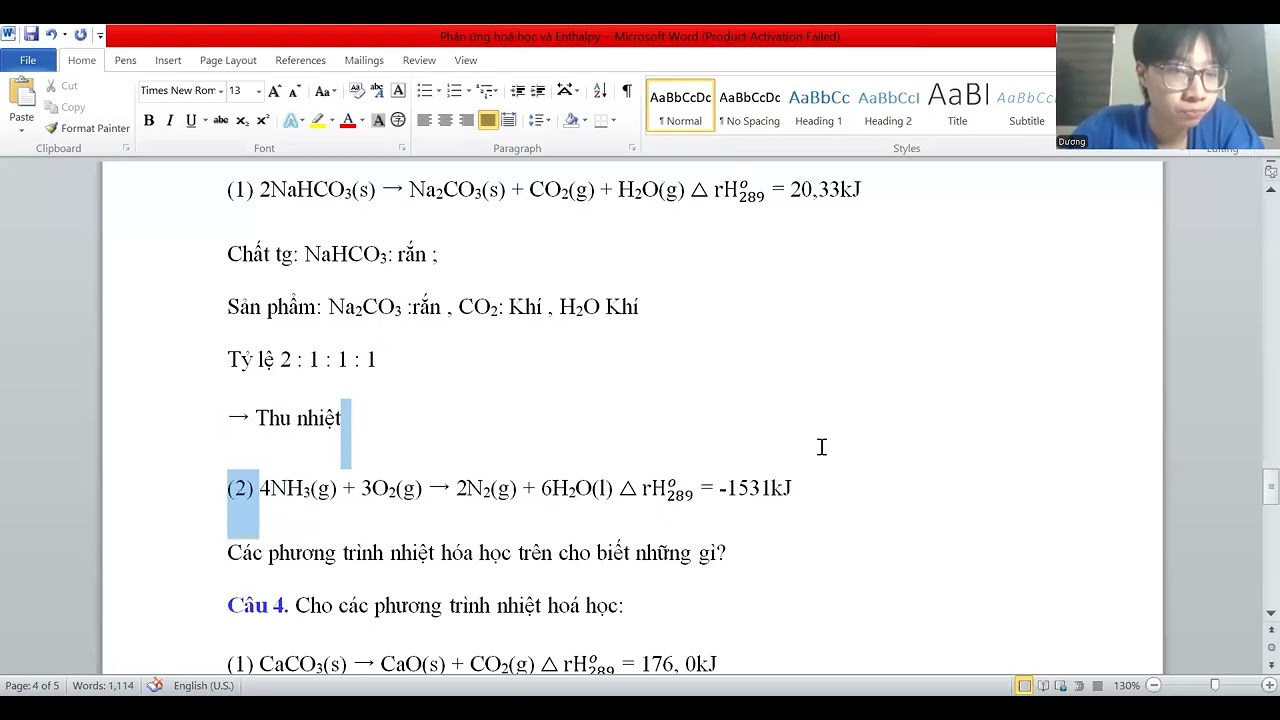Switch to Full Screen Reading view

tap(1043, 686)
